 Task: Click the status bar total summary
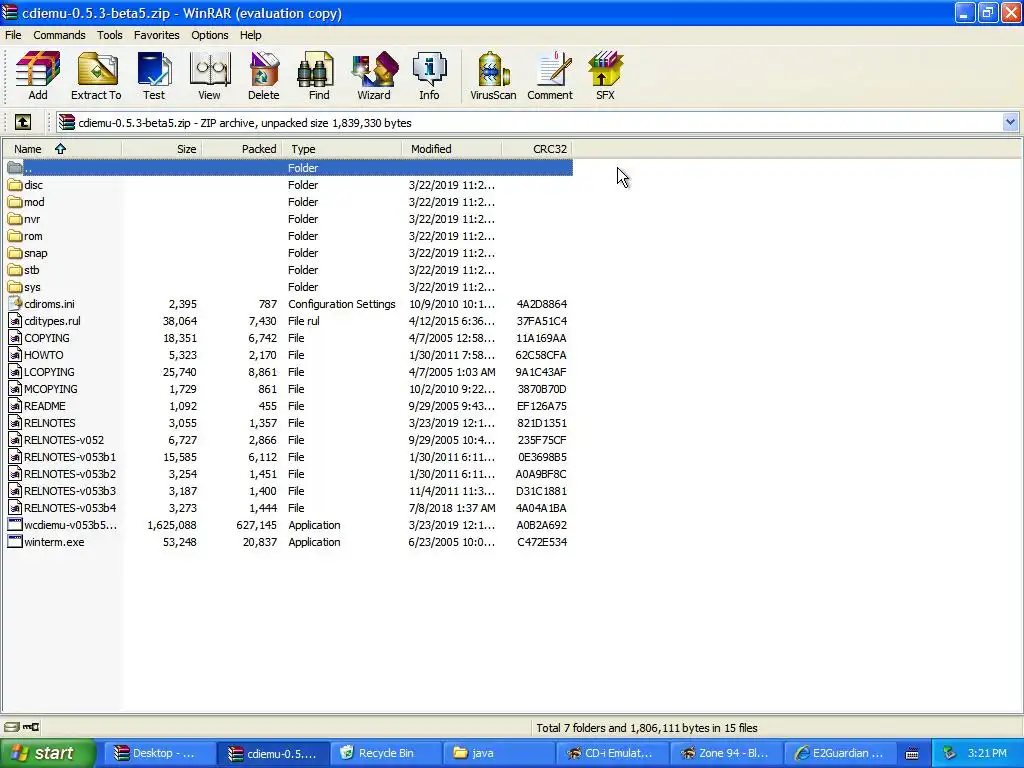(647, 728)
